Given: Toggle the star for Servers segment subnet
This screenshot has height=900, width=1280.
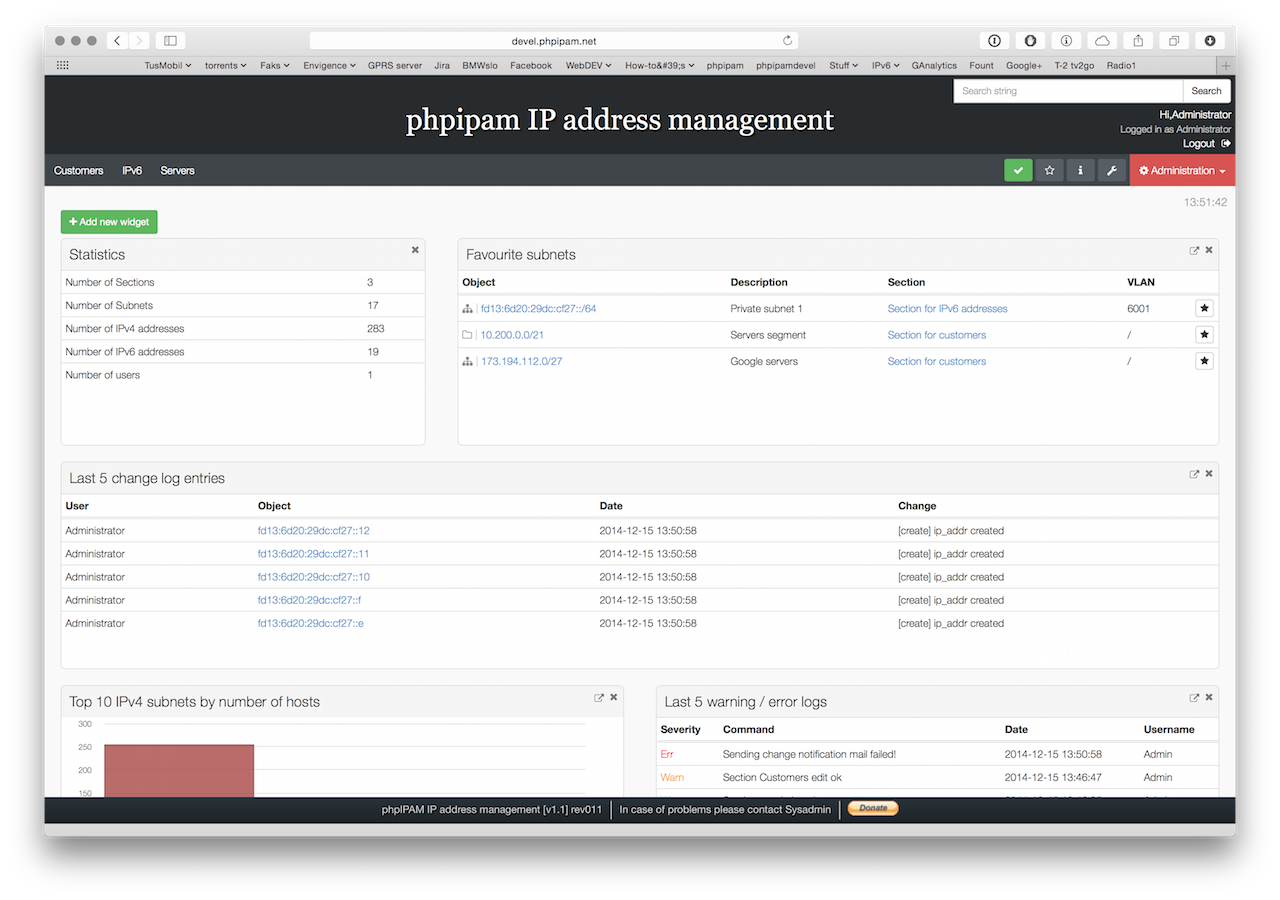Looking at the screenshot, I should point(1204,334).
